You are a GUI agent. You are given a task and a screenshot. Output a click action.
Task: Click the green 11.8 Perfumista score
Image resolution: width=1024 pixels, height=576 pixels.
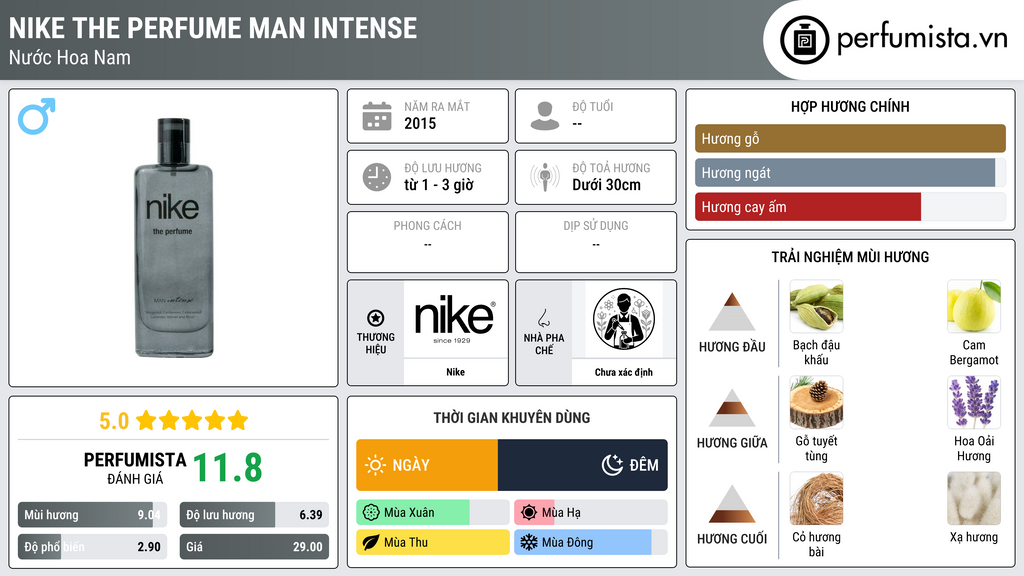[227, 468]
